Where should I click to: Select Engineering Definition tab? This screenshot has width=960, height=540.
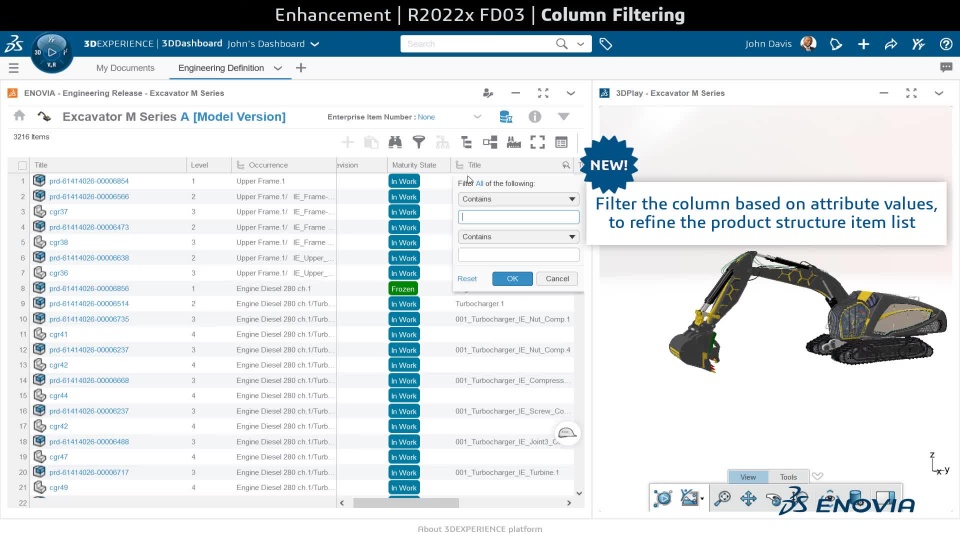(x=221, y=68)
